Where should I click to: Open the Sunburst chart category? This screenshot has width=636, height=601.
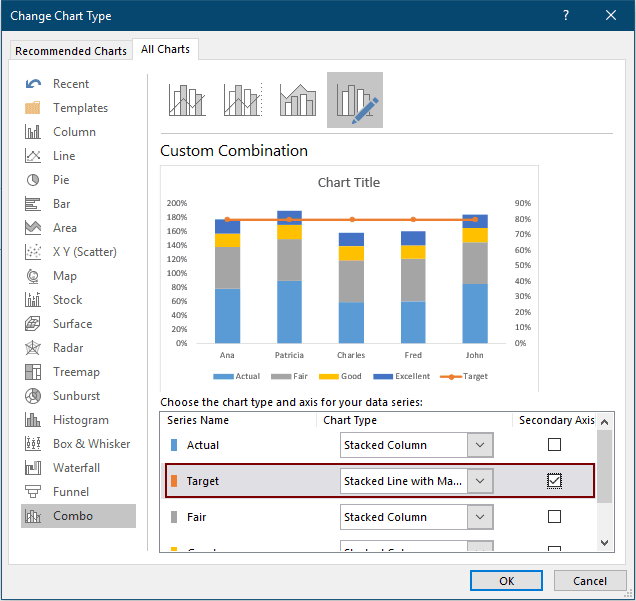tap(77, 396)
